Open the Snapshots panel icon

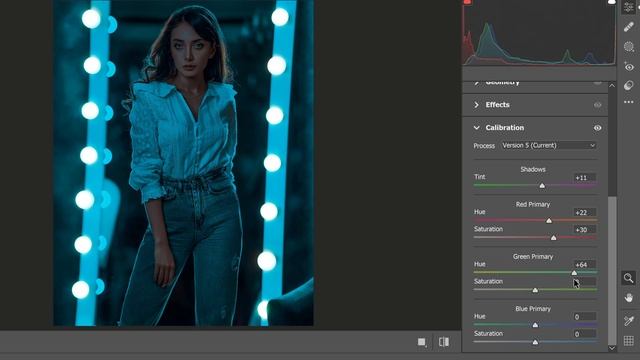pyautogui.click(x=629, y=85)
